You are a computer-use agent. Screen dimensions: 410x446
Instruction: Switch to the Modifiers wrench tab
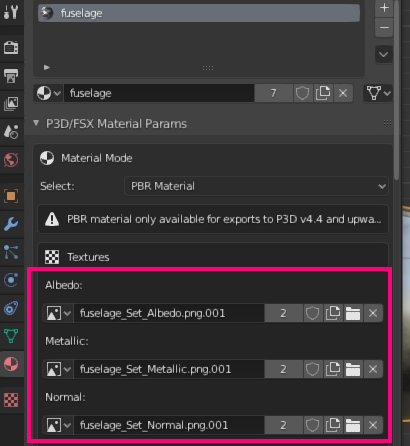tap(11, 224)
